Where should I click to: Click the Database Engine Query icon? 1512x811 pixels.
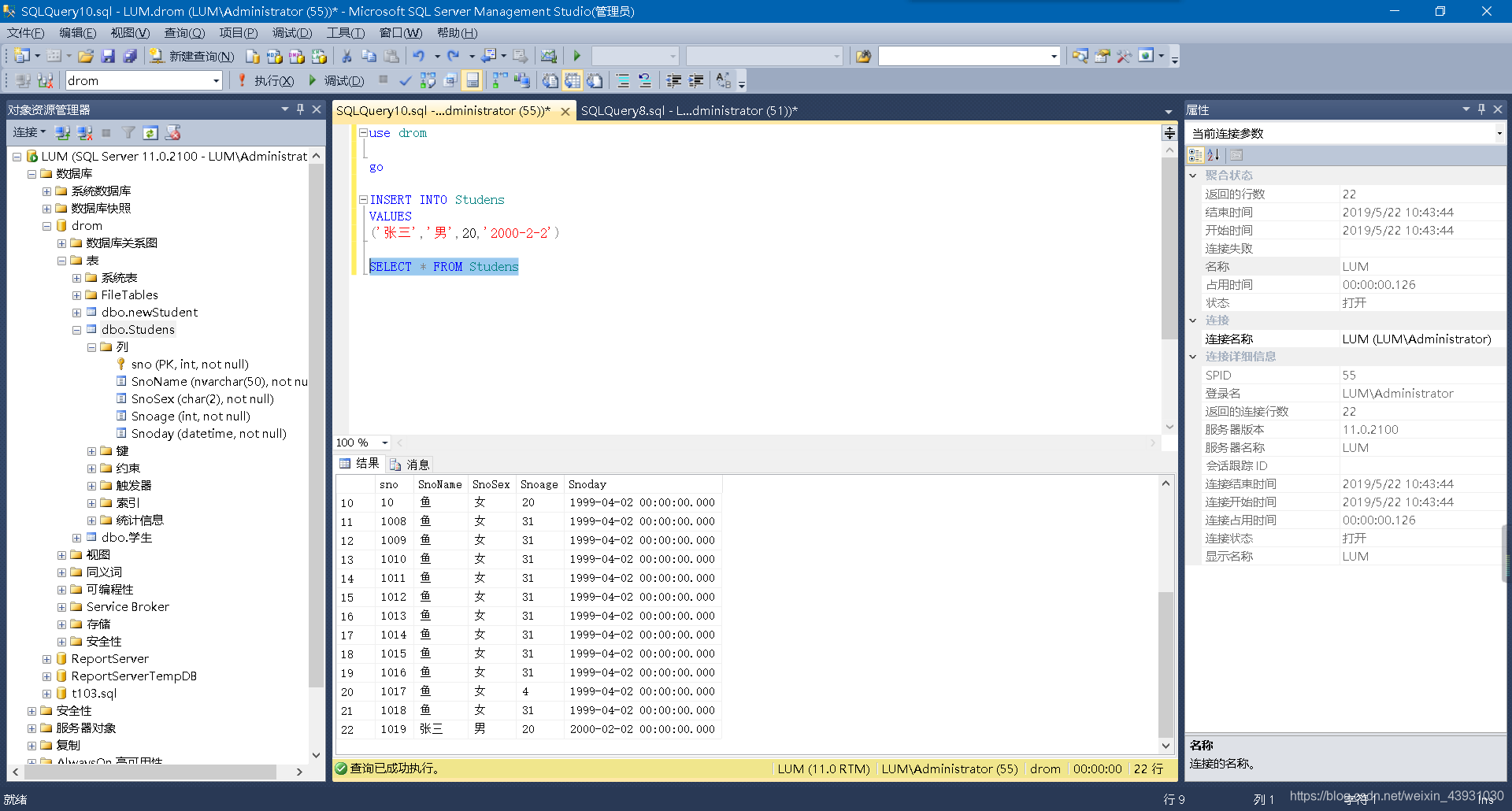click(x=253, y=56)
